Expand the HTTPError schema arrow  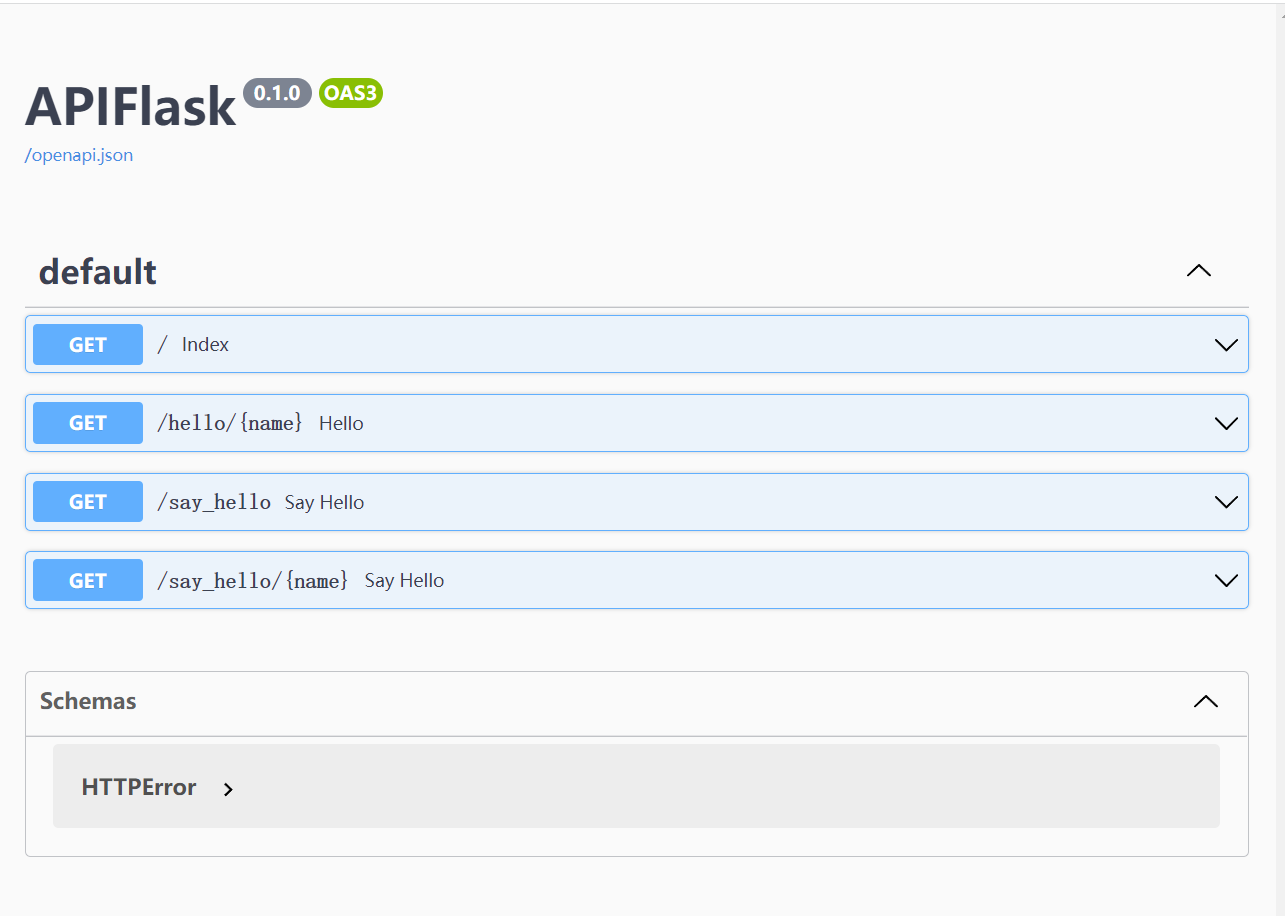228,789
